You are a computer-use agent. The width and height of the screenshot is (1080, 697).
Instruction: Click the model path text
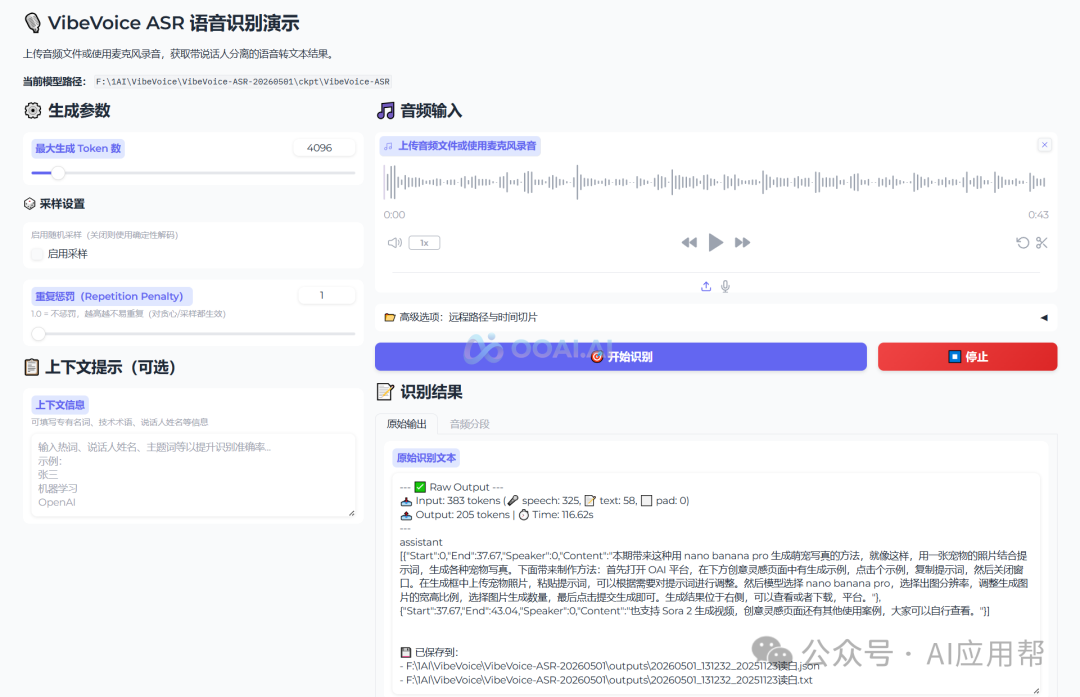242,81
